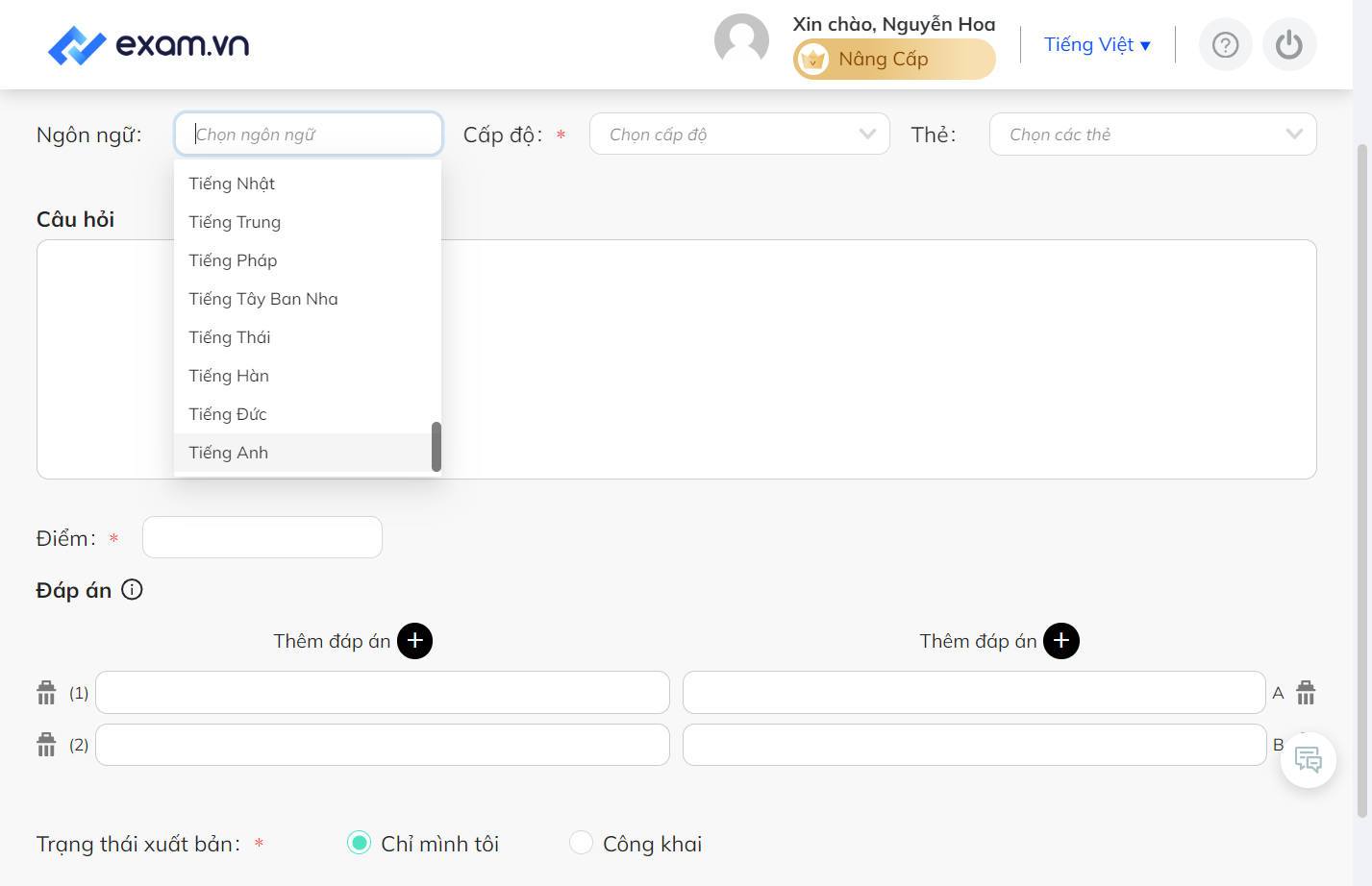This screenshot has width=1372, height=886.
Task: Click the answer (1) input field
Action: coord(383,692)
